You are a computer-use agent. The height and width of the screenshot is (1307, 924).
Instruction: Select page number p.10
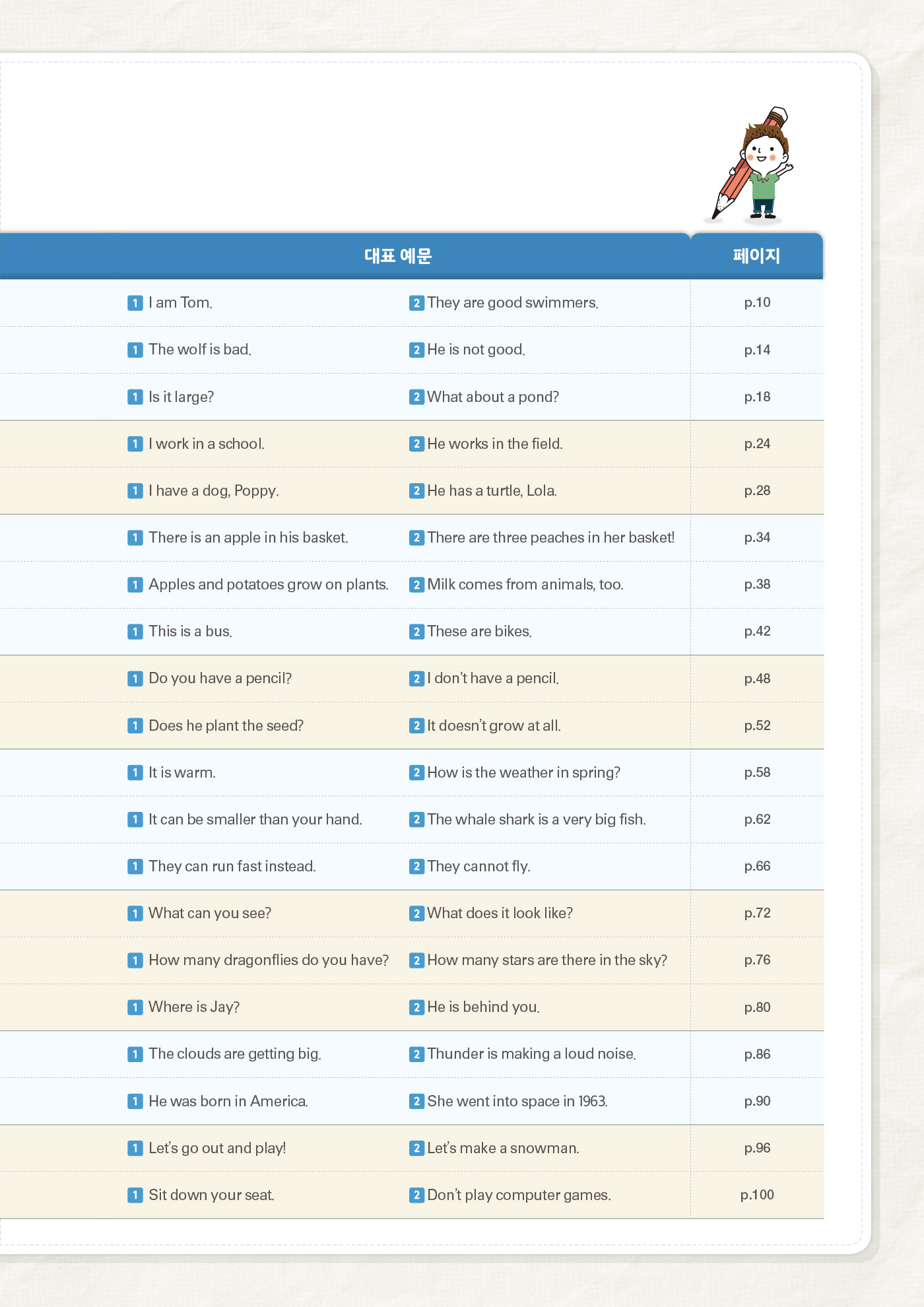(x=757, y=303)
